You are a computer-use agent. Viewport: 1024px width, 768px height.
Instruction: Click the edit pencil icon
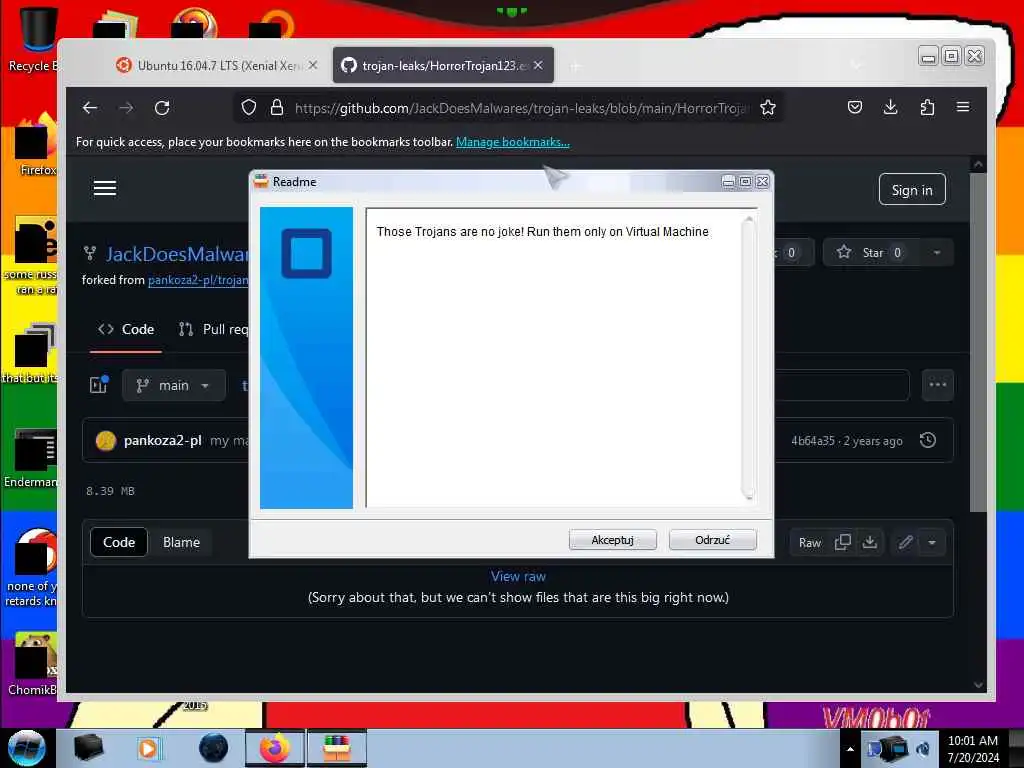[x=905, y=542]
